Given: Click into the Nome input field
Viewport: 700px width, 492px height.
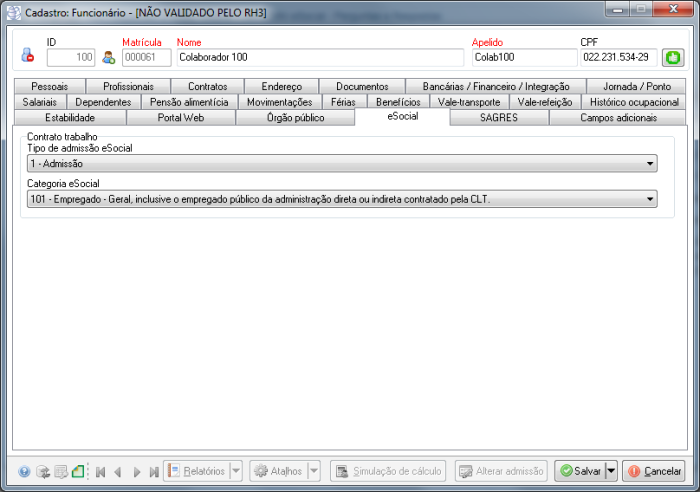Looking at the screenshot, I should [x=320, y=57].
